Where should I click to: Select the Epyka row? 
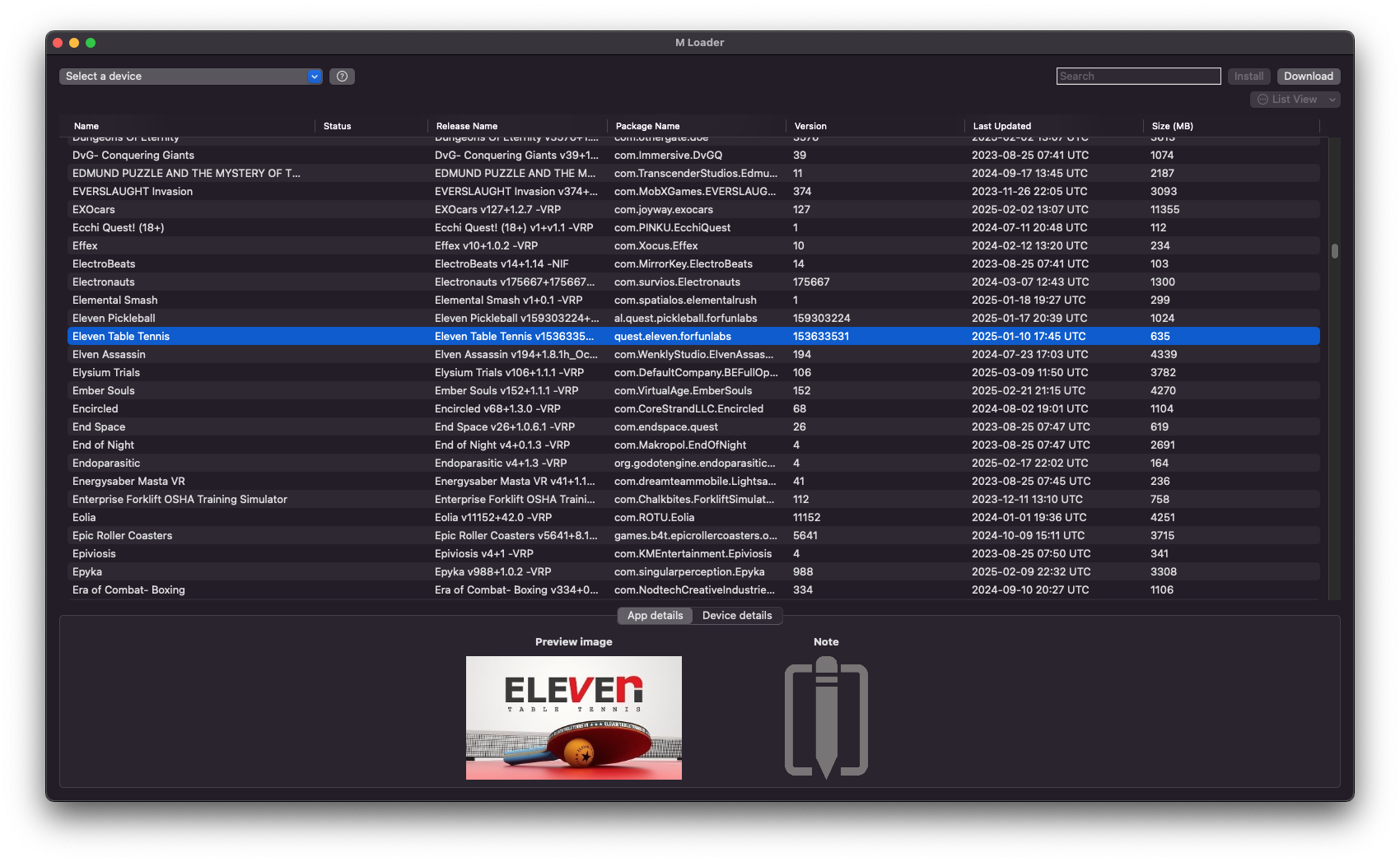(693, 572)
